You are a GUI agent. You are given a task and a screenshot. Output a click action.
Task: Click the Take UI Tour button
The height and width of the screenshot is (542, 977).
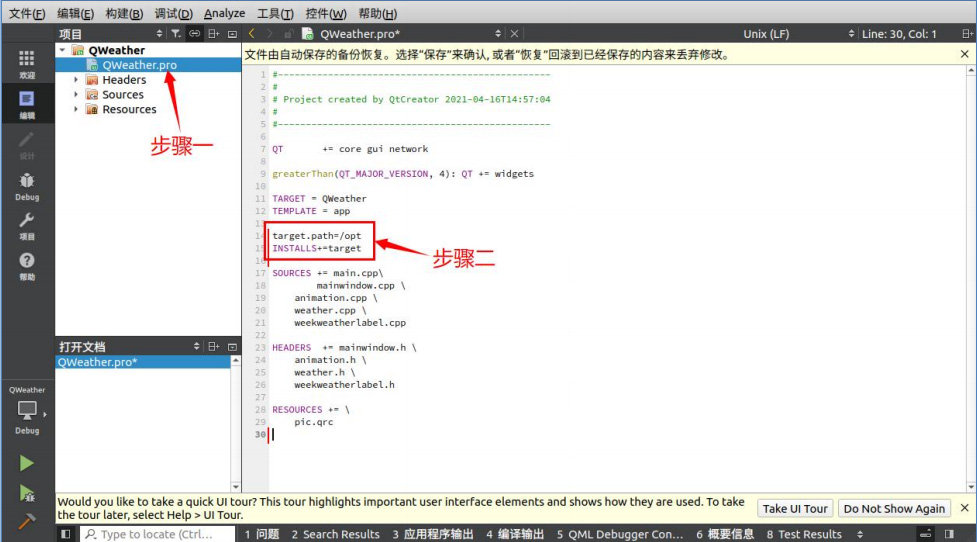click(795, 508)
